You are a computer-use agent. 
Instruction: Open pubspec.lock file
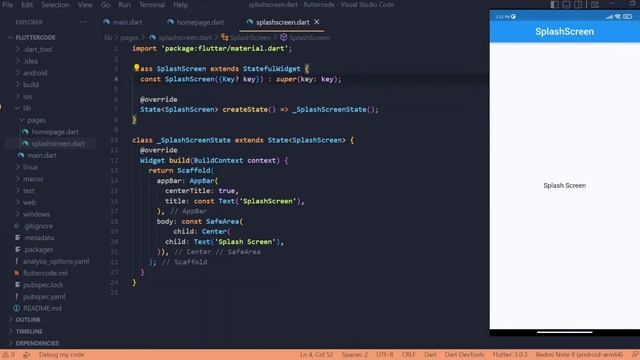coord(43,285)
